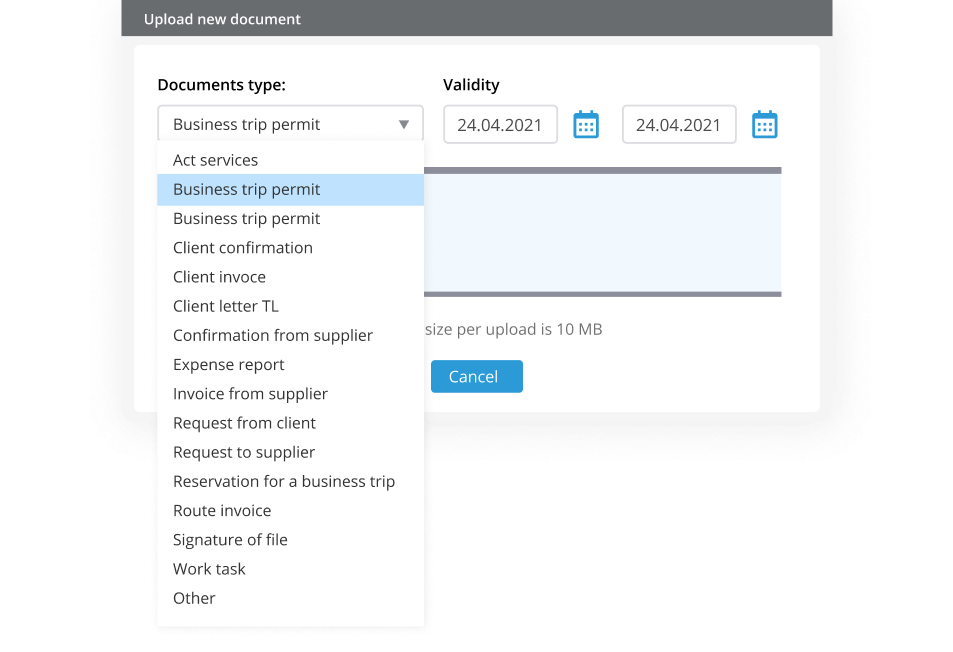The width and height of the screenshot is (953, 652).
Task: Open the end date calendar picker
Action: coord(764,124)
